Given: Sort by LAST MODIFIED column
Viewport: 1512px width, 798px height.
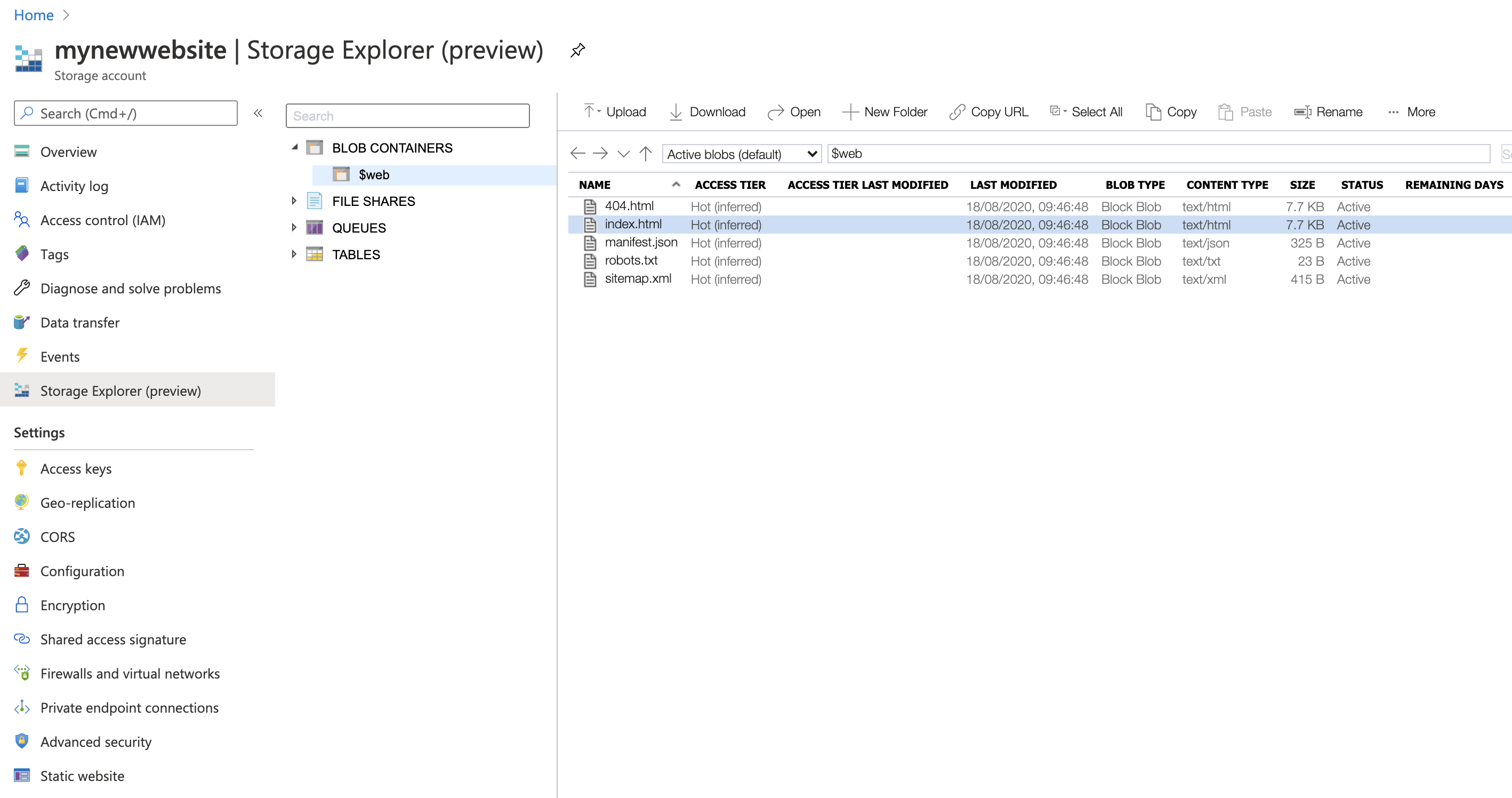Looking at the screenshot, I should point(1013,185).
